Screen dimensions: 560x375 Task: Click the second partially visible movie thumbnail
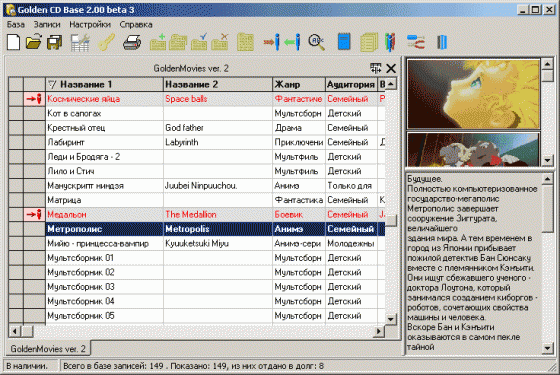[x=473, y=149]
